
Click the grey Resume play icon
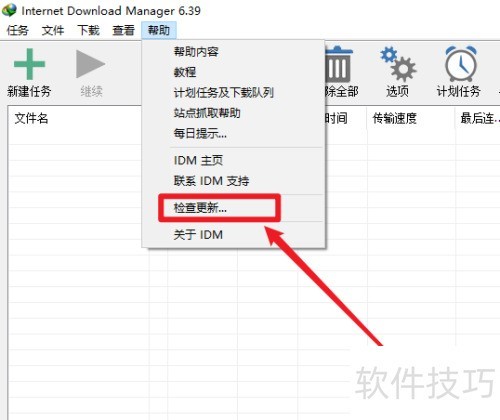coord(91,64)
